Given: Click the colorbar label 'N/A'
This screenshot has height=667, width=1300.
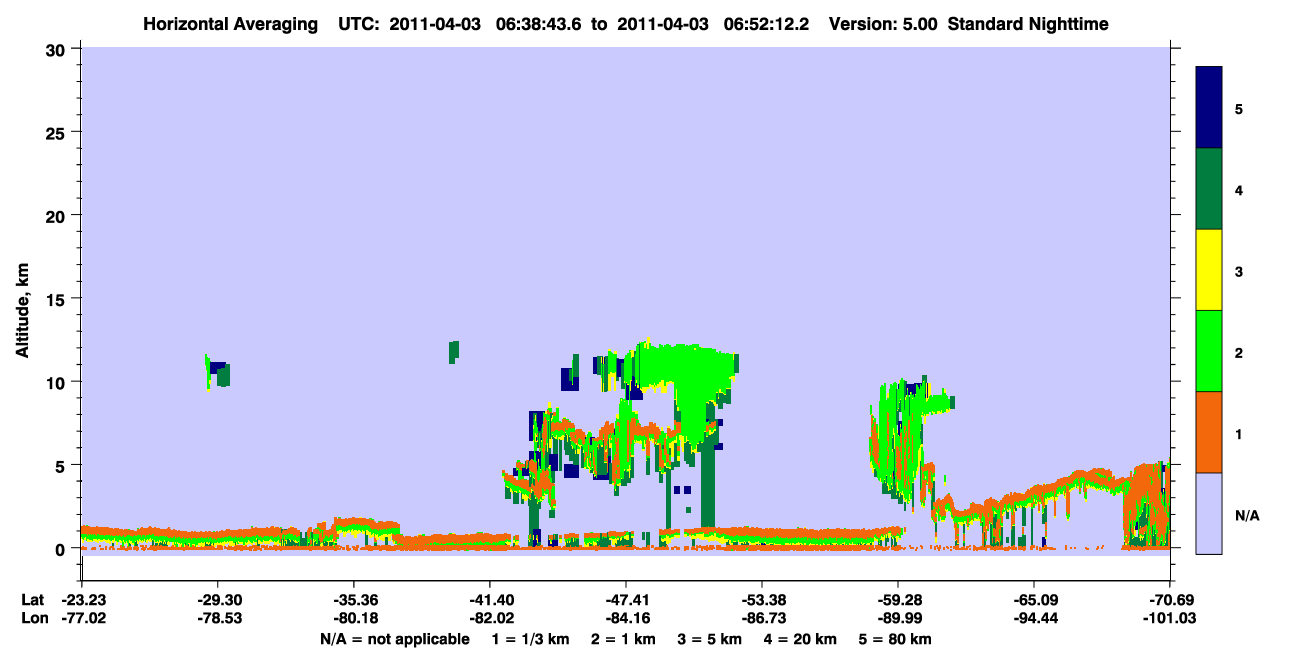Looking at the screenshot, I should (x=1246, y=515).
